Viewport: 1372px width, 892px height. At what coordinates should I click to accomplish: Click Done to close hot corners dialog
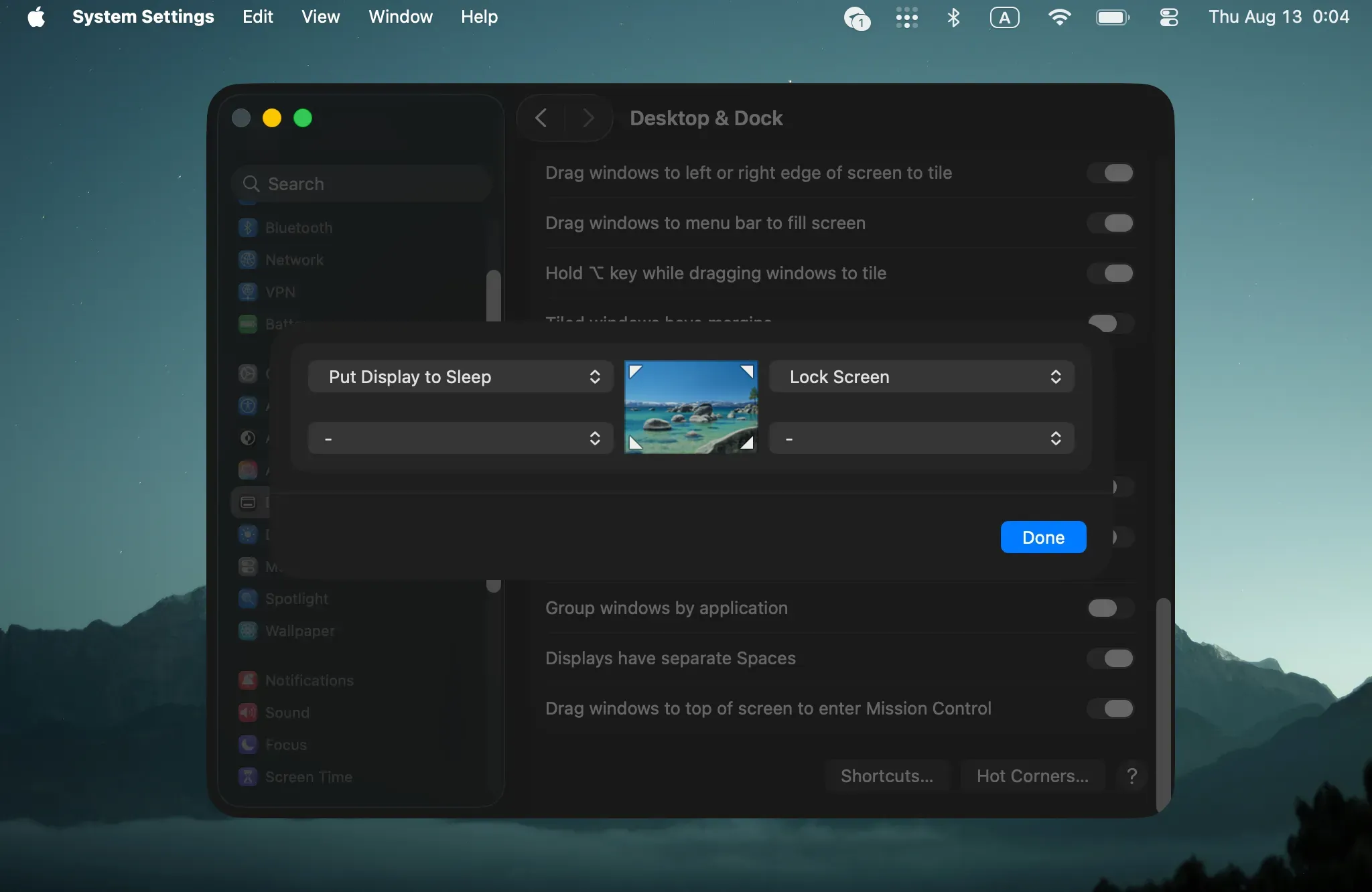pos(1044,537)
